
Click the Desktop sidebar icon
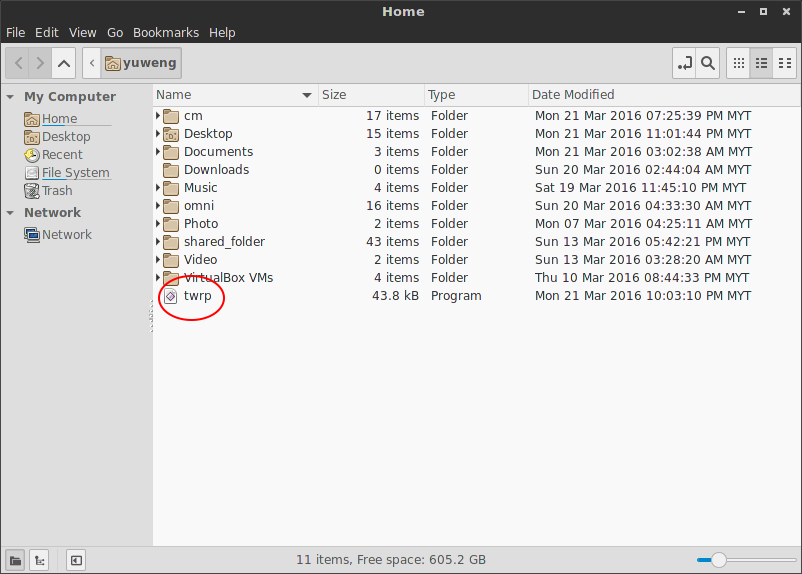32,137
